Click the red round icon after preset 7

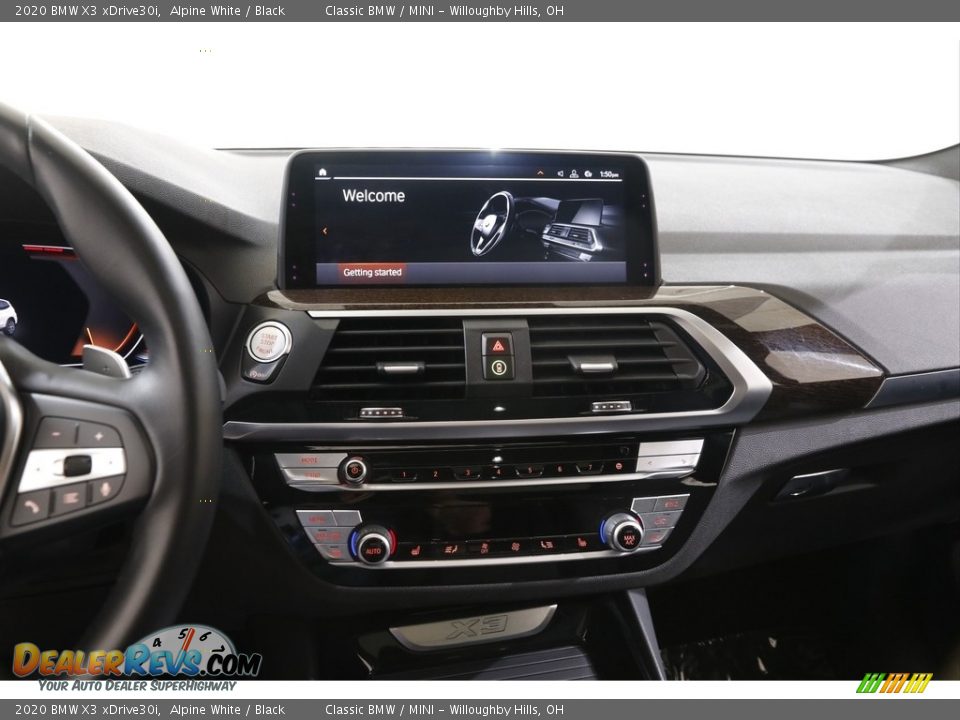[x=618, y=467]
